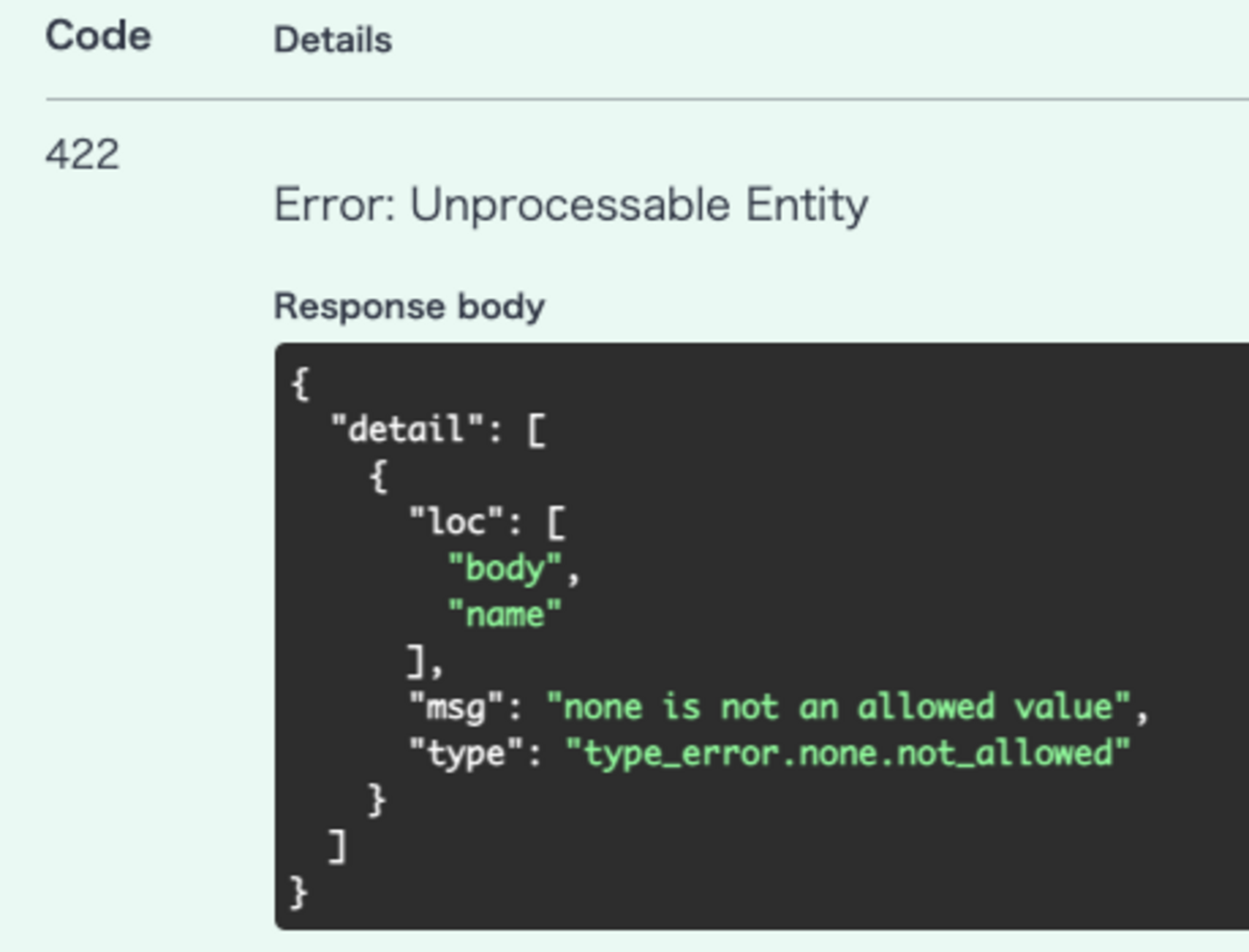The height and width of the screenshot is (952, 1249).
Task: Select the green "body" string value
Action: click(x=504, y=568)
